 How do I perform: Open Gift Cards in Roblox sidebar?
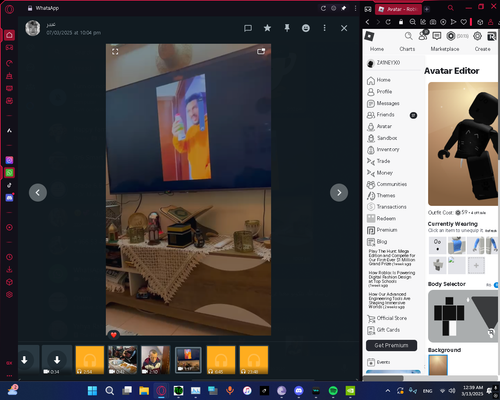coord(388,330)
